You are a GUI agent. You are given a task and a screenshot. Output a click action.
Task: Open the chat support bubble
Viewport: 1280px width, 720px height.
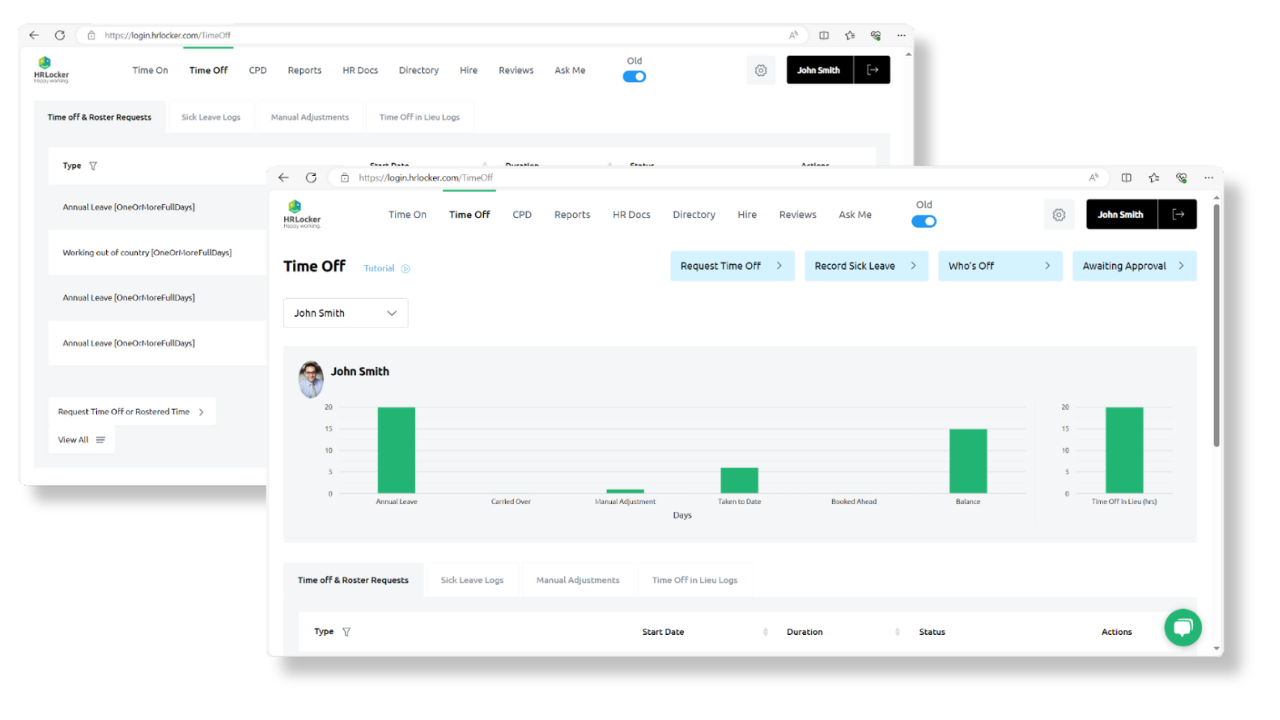point(1183,627)
